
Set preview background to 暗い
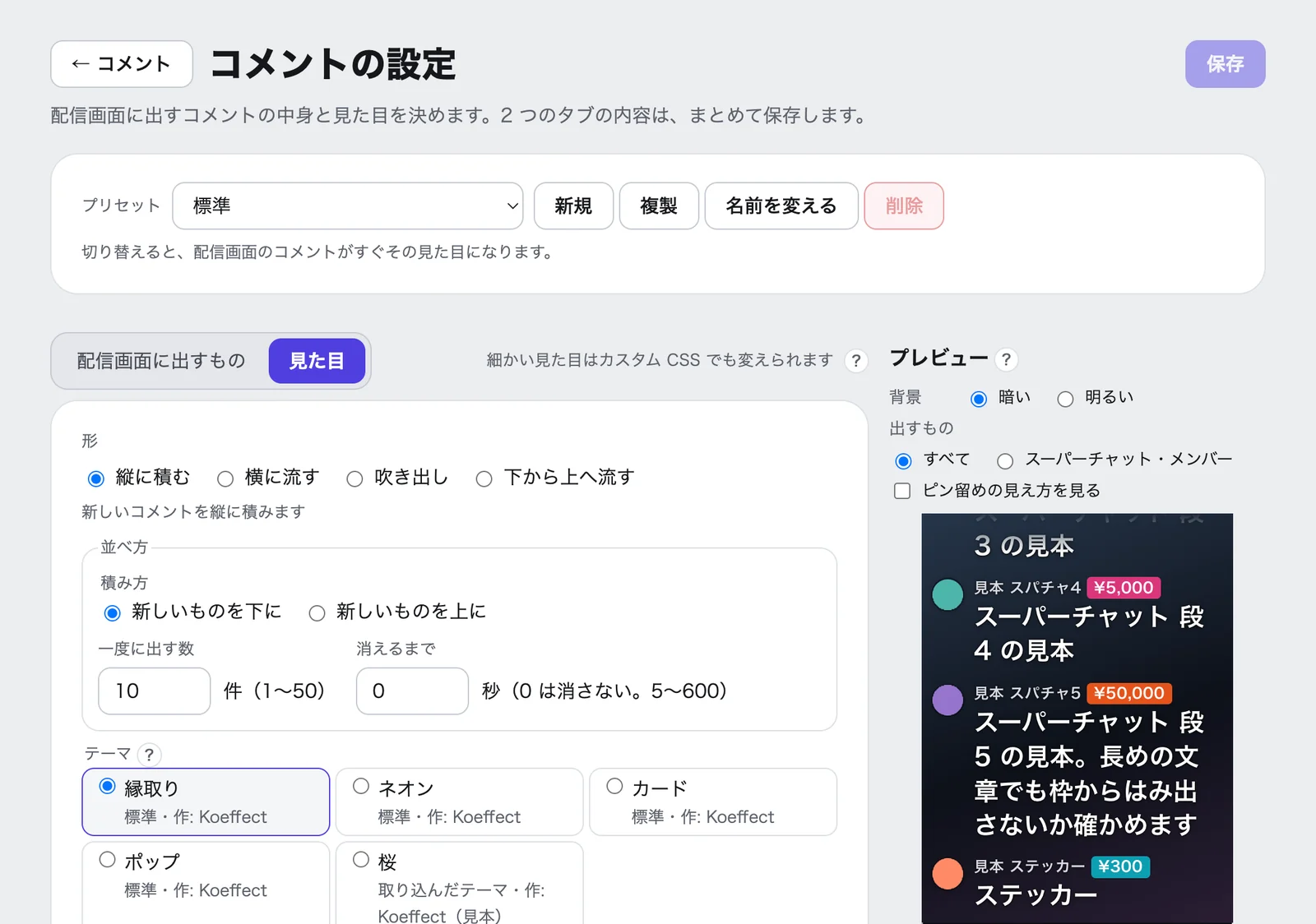click(x=1000, y=398)
